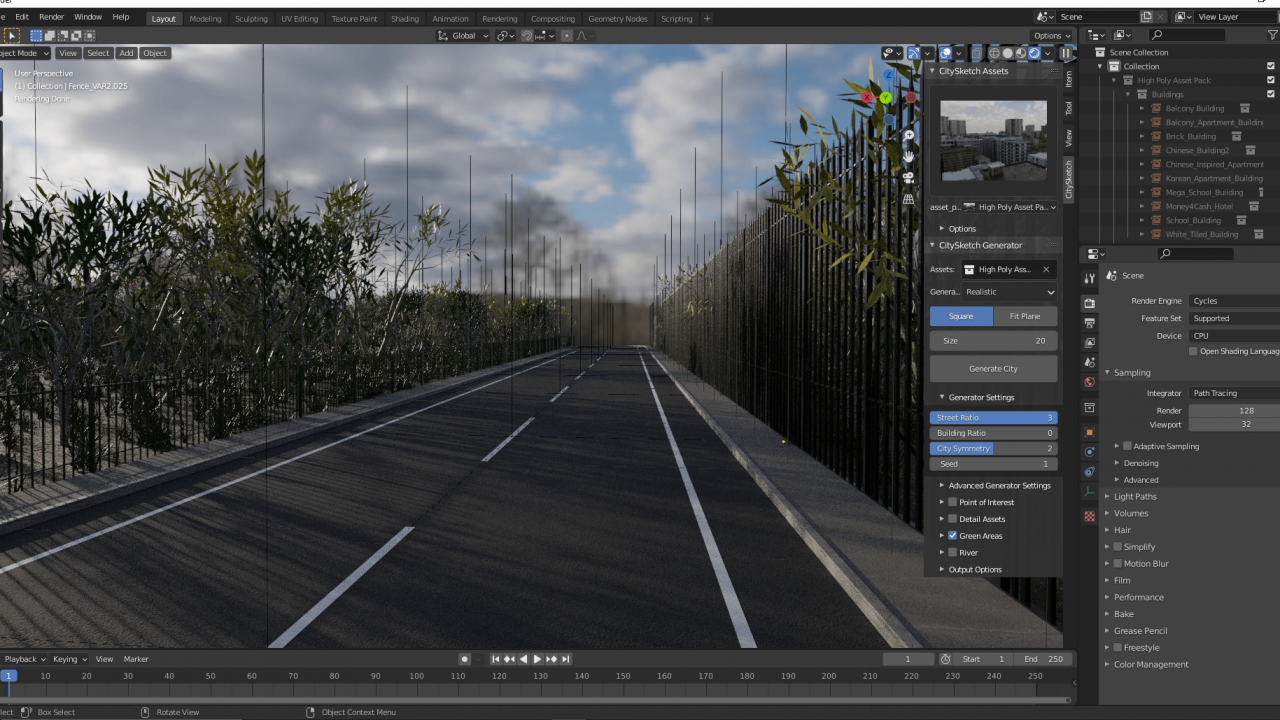Switch to the Modeling workspace tab

(x=205, y=19)
